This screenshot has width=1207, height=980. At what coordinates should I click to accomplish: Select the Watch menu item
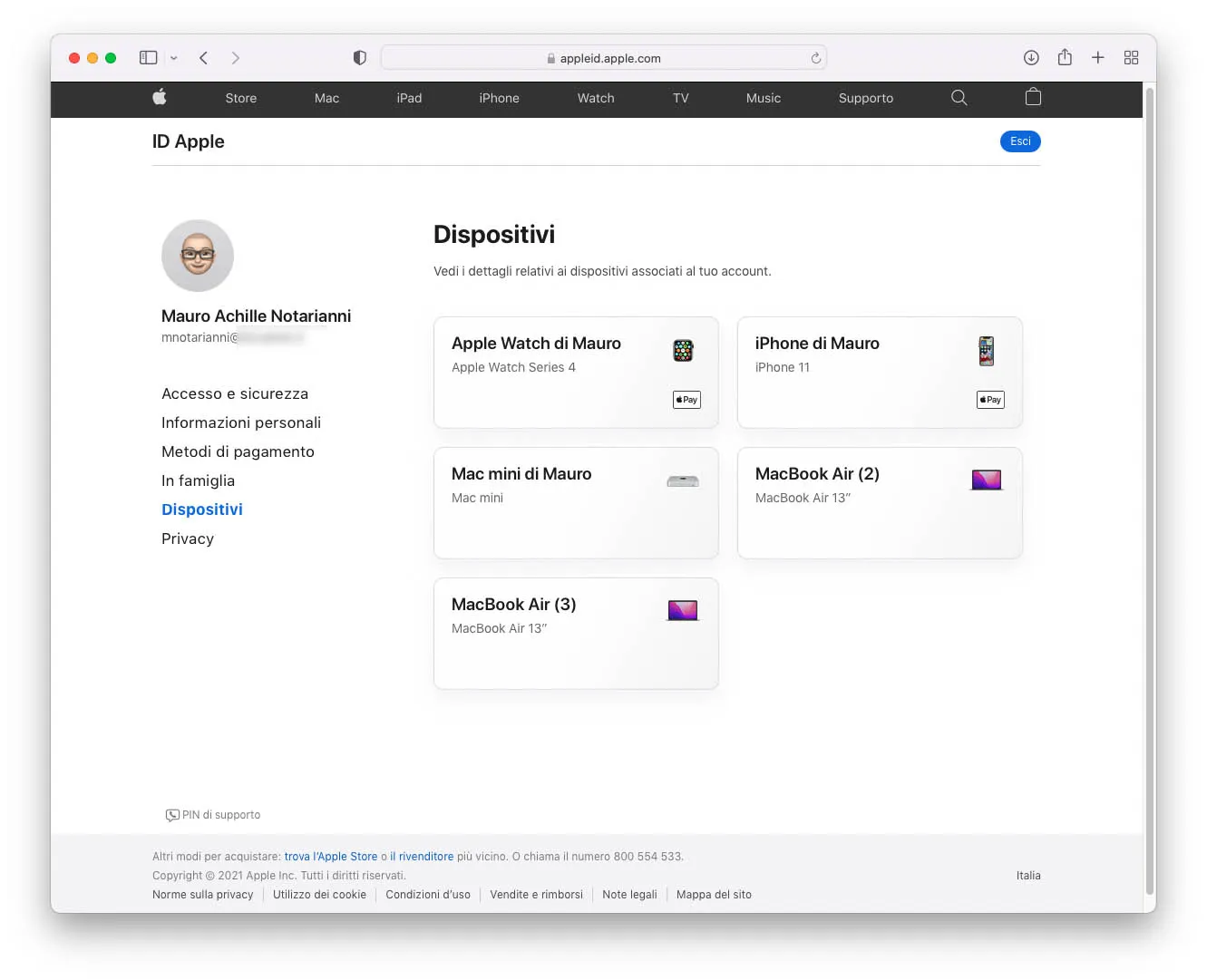595,98
